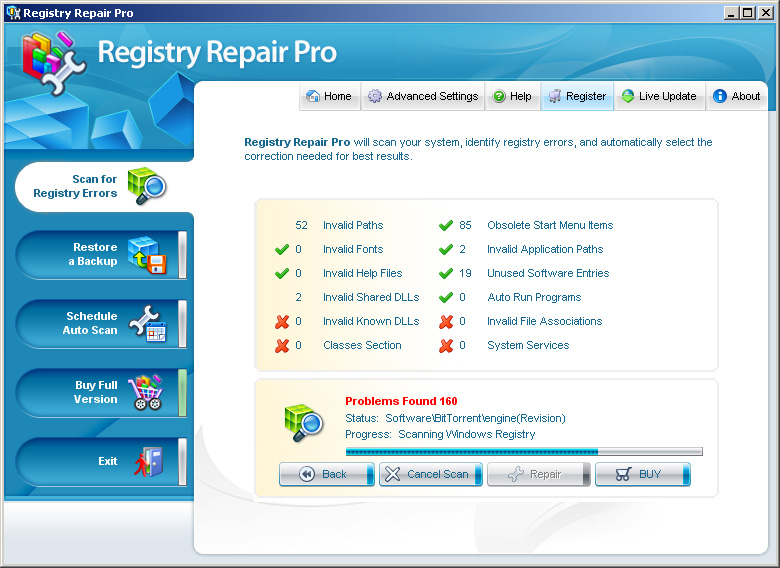Click the Unused Software Entries label

548,273
